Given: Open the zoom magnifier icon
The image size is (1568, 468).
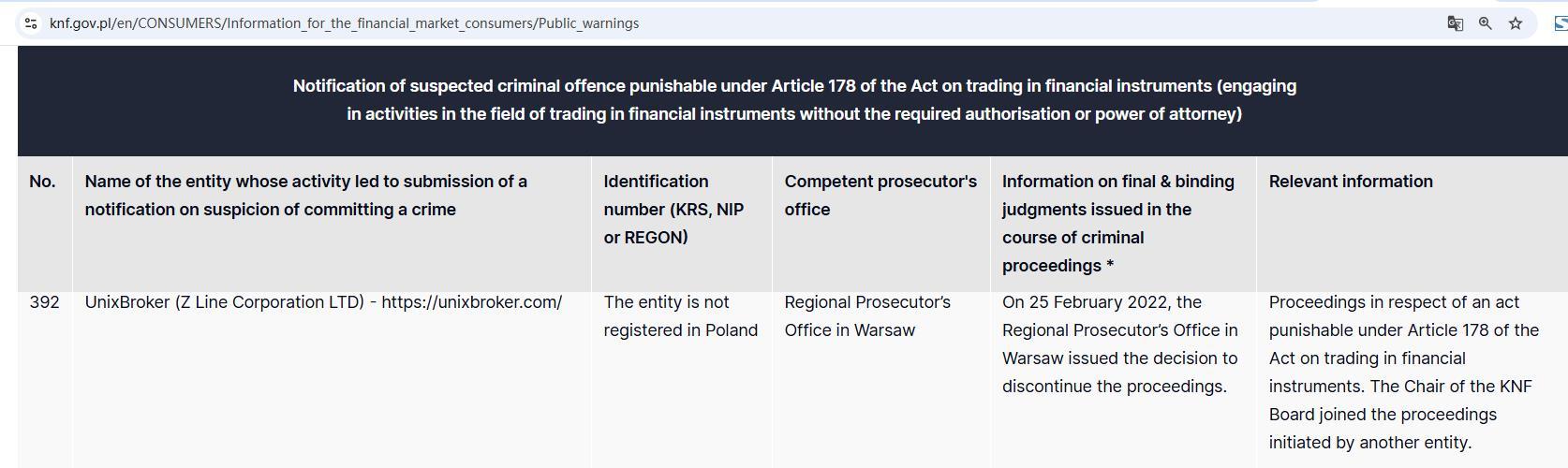Looking at the screenshot, I should (1485, 23).
